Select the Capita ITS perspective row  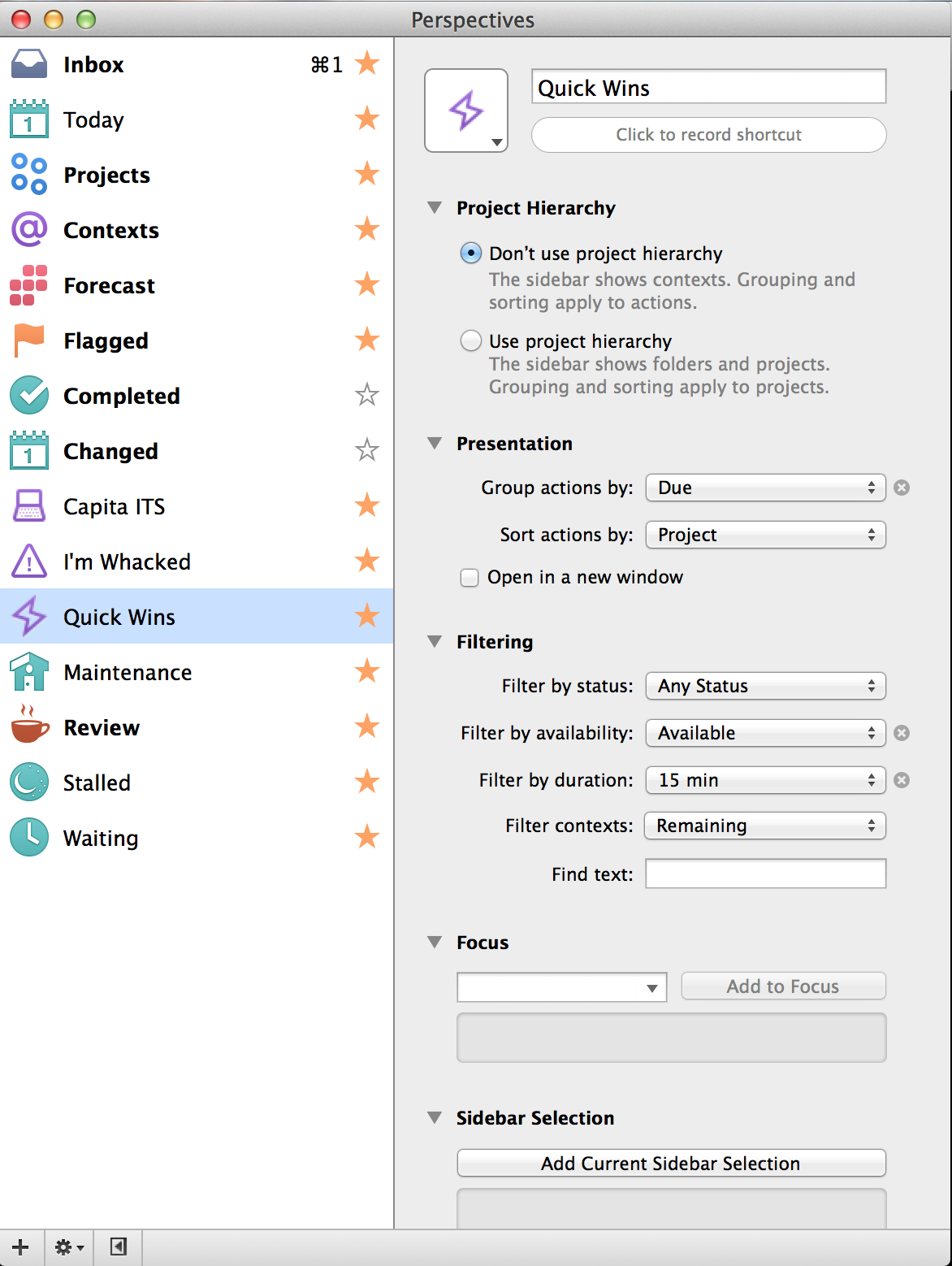pyautogui.click(x=197, y=506)
